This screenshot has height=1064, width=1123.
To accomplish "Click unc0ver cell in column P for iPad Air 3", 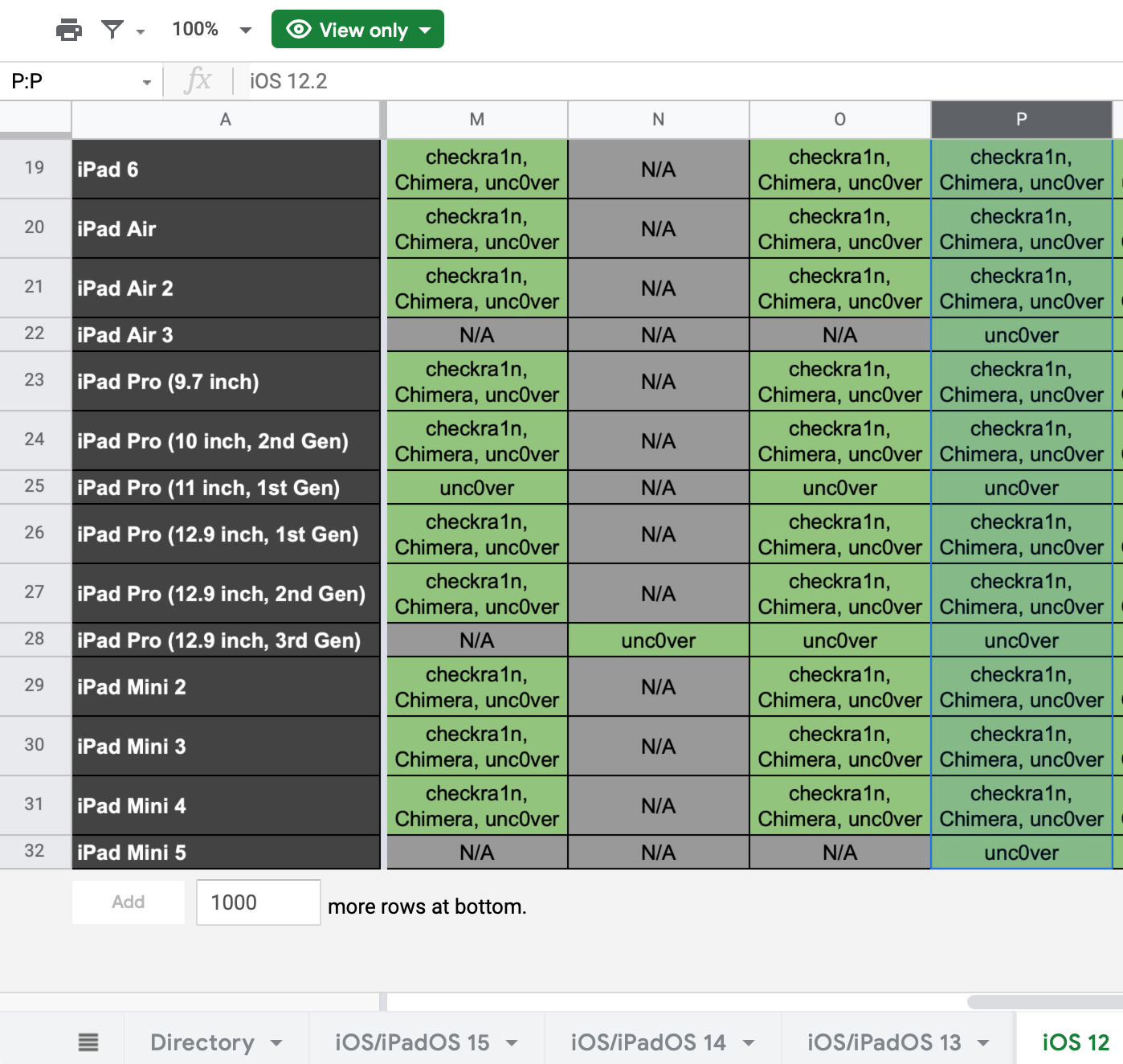I will pos(1022,335).
